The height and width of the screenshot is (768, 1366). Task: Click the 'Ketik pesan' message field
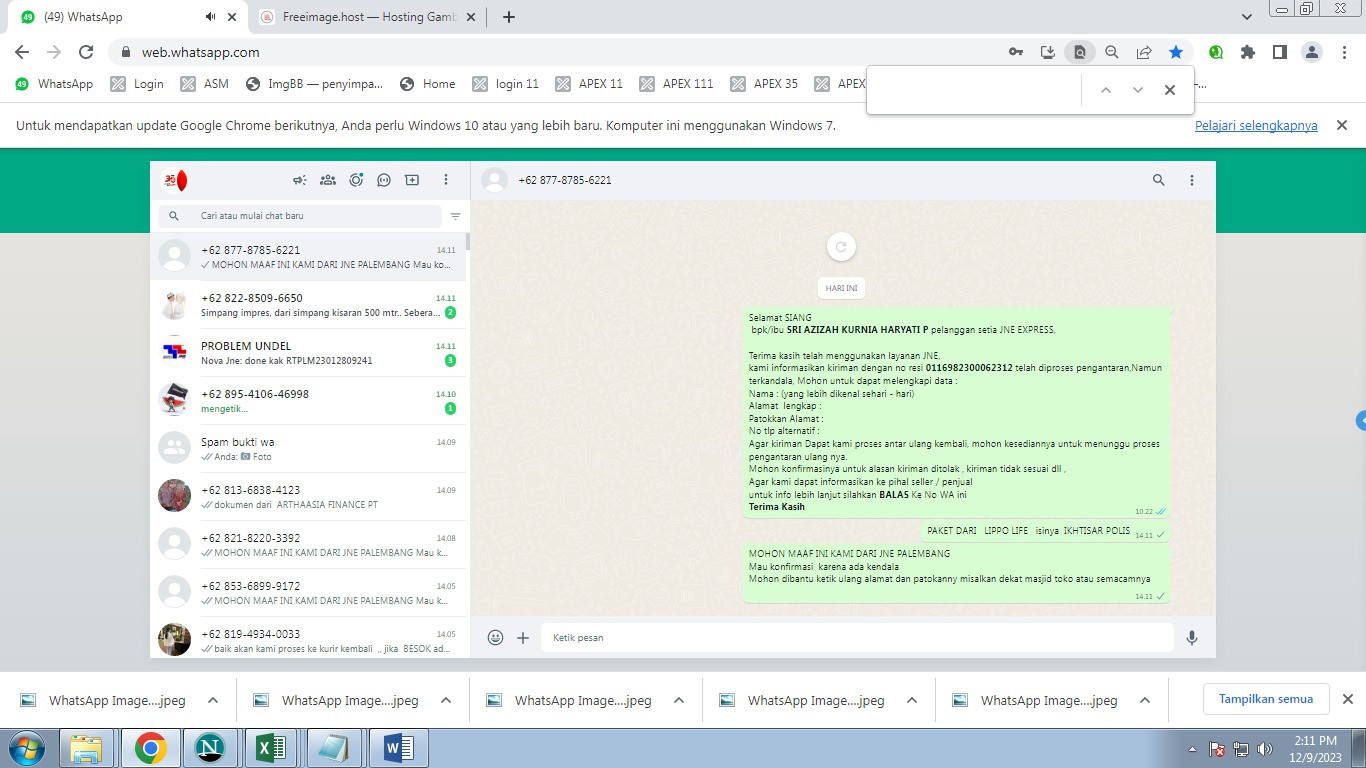pos(857,637)
